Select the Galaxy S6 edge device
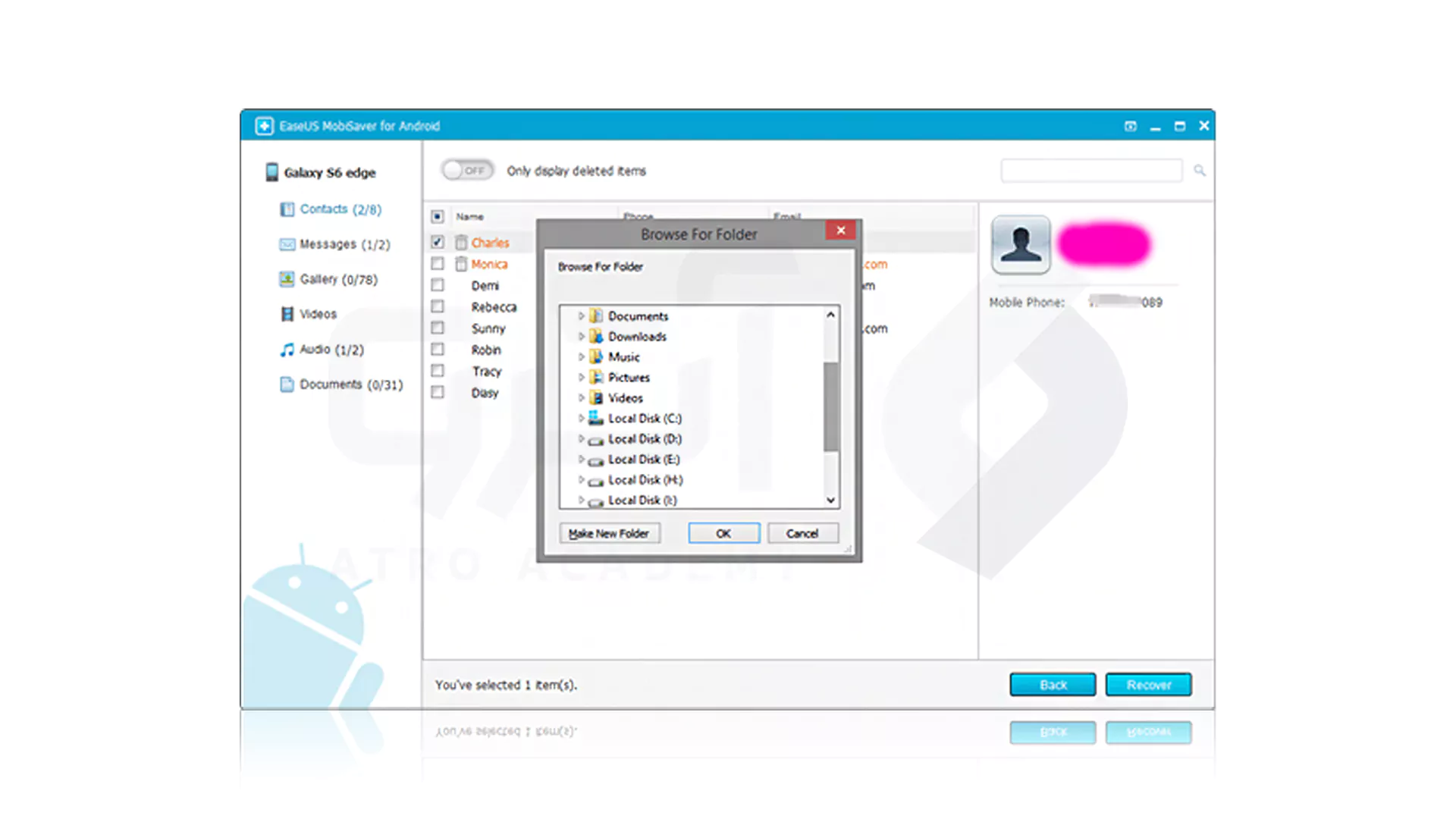 [x=330, y=173]
